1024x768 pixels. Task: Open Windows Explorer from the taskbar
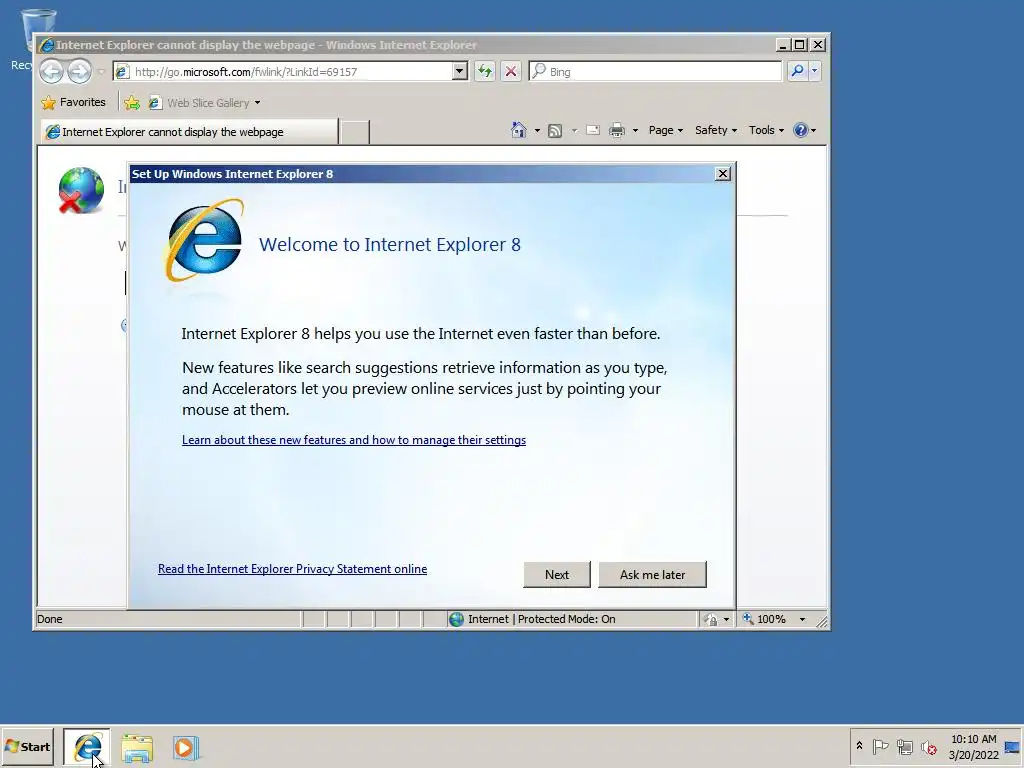pyautogui.click(x=137, y=748)
